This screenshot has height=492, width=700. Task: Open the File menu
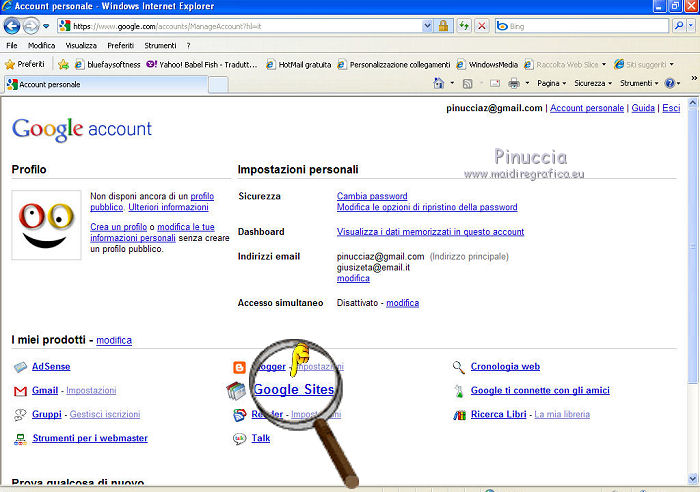[x=12, y=46]
